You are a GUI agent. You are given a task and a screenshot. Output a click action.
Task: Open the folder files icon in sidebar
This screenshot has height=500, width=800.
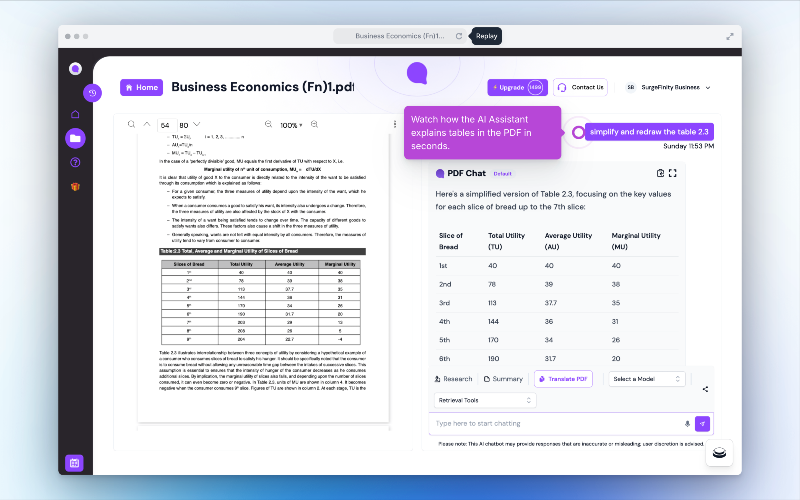click(75, 138)
